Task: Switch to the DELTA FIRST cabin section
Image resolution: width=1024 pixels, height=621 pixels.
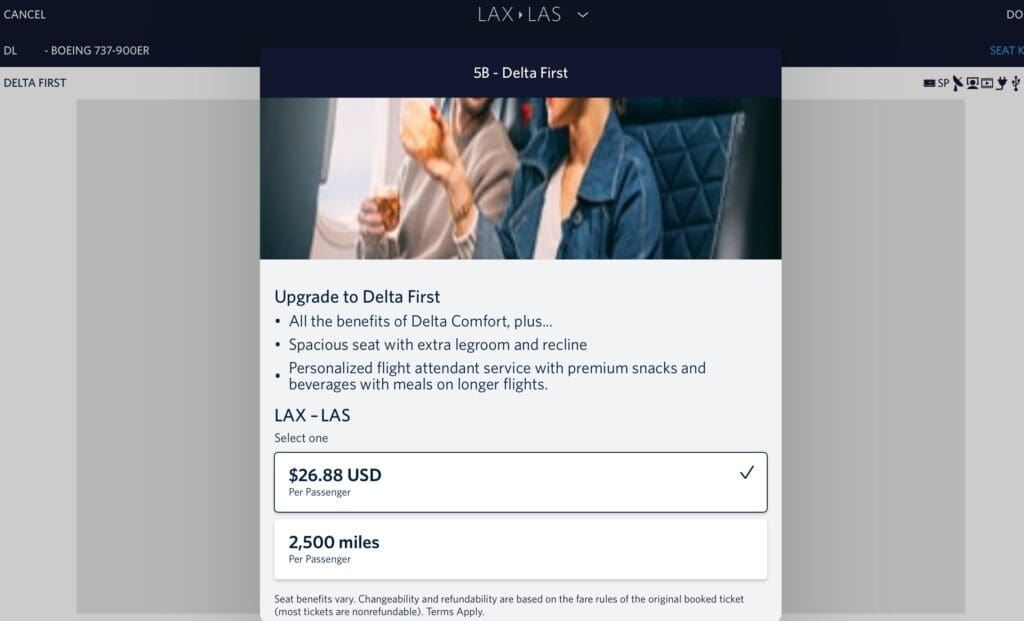Action: coord(33,82)
